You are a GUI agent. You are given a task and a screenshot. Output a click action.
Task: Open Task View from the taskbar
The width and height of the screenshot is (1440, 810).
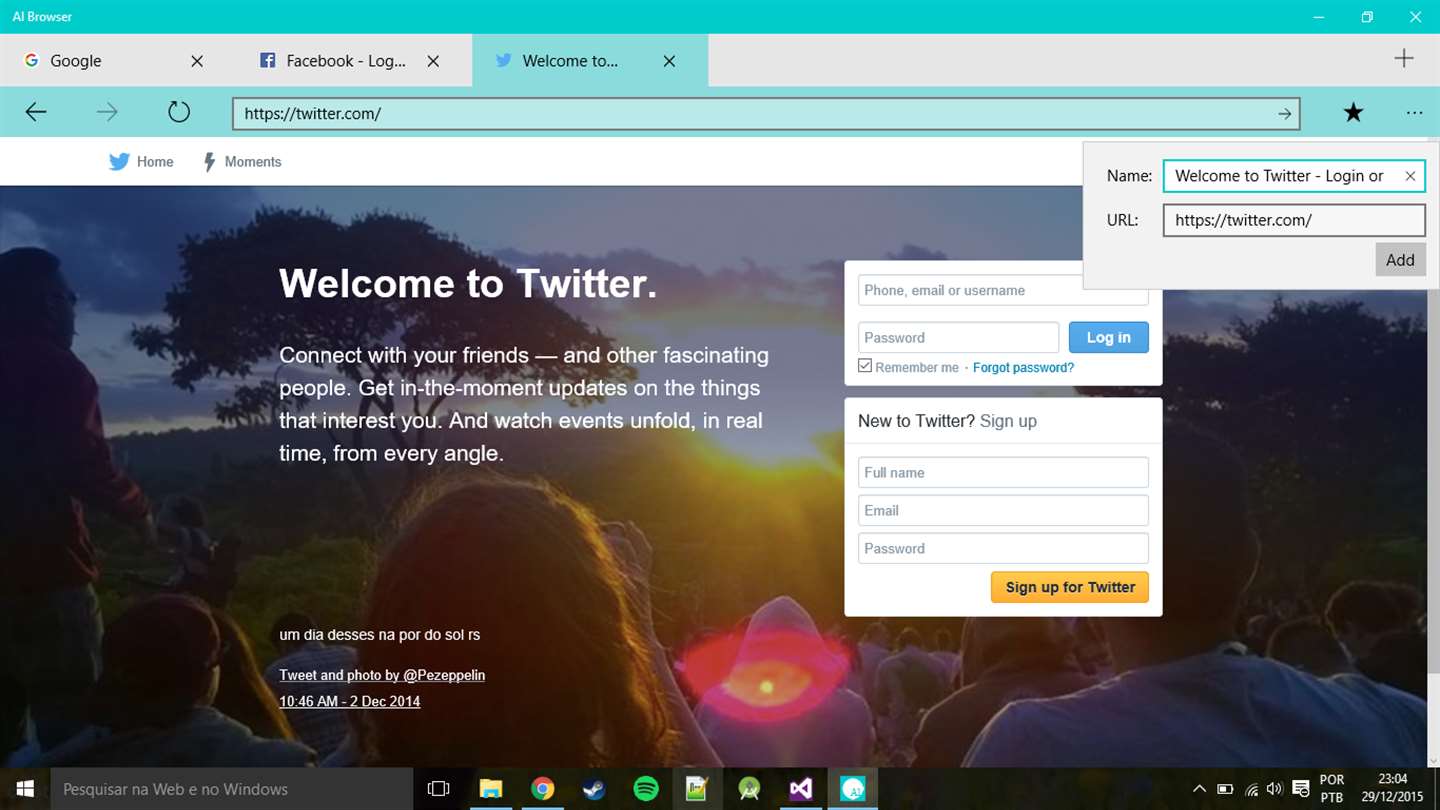[x=438, y=789]
